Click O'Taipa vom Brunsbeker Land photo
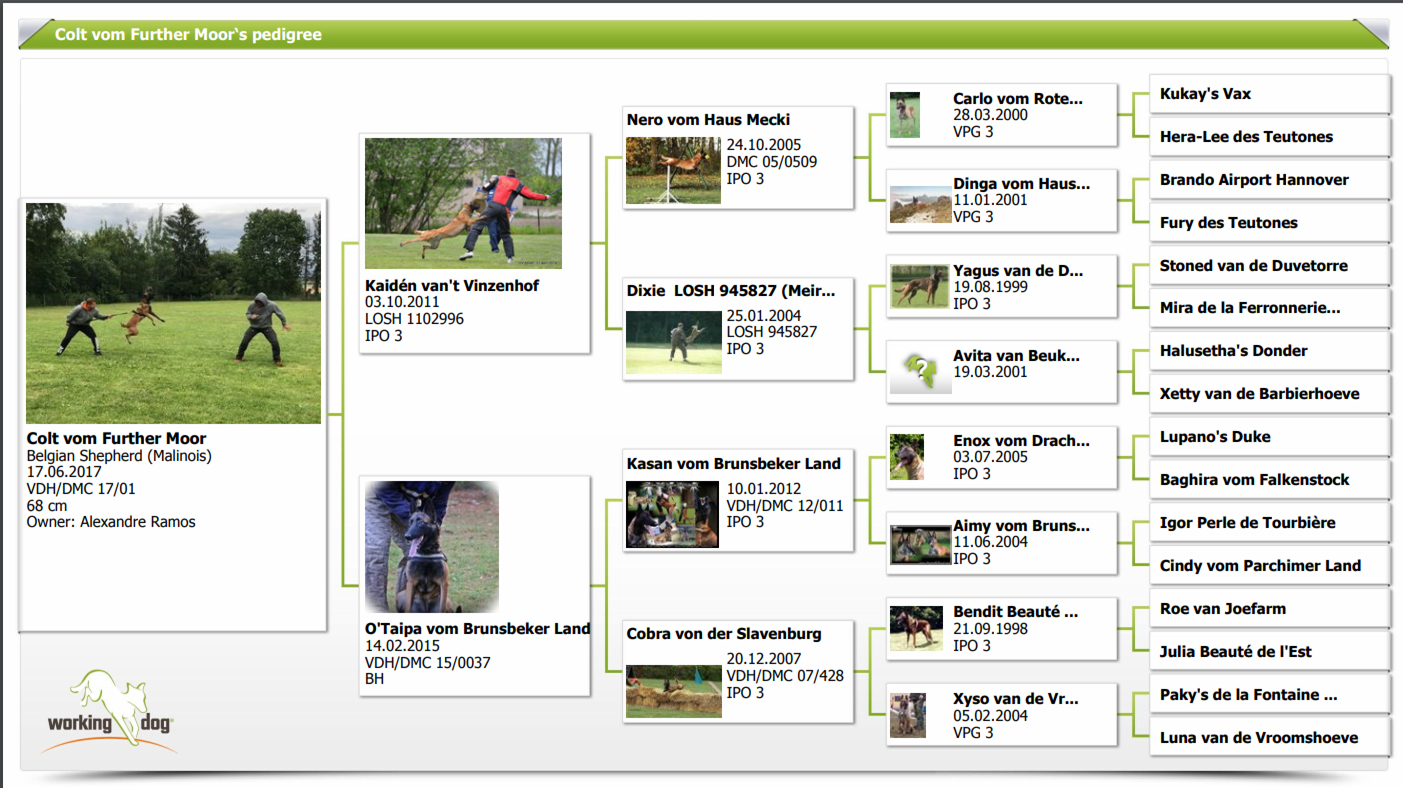This screenshot has width=1403, height=788. click(432, 547)
